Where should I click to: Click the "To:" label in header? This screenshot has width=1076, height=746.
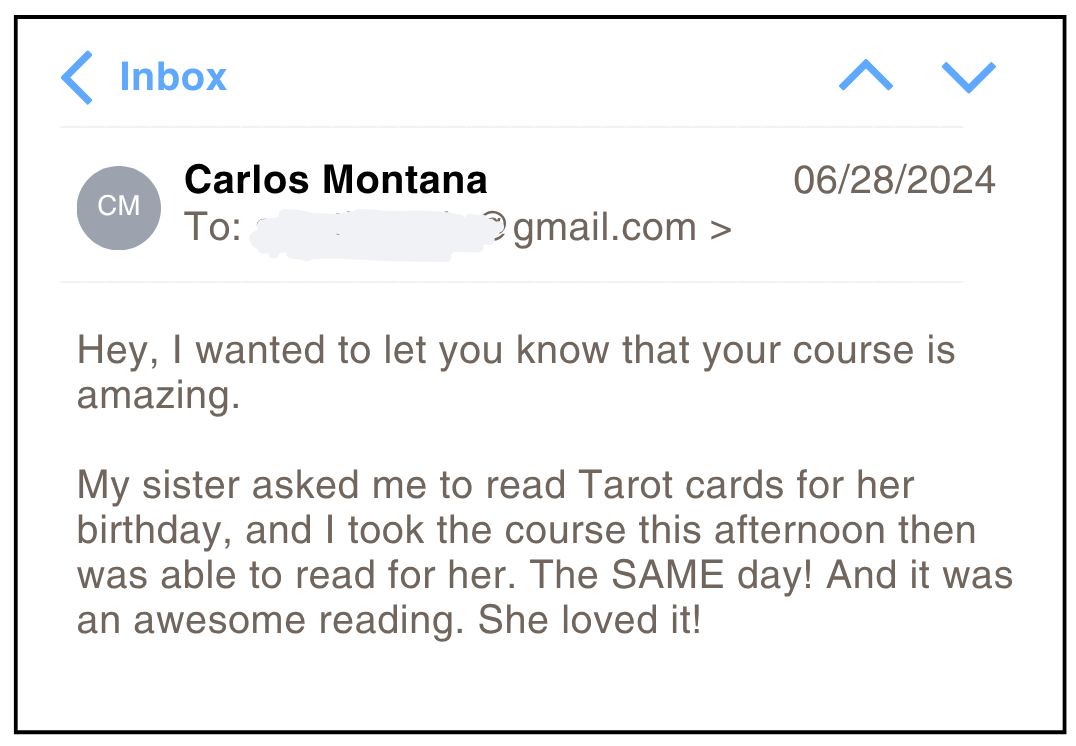click(212, 228)
